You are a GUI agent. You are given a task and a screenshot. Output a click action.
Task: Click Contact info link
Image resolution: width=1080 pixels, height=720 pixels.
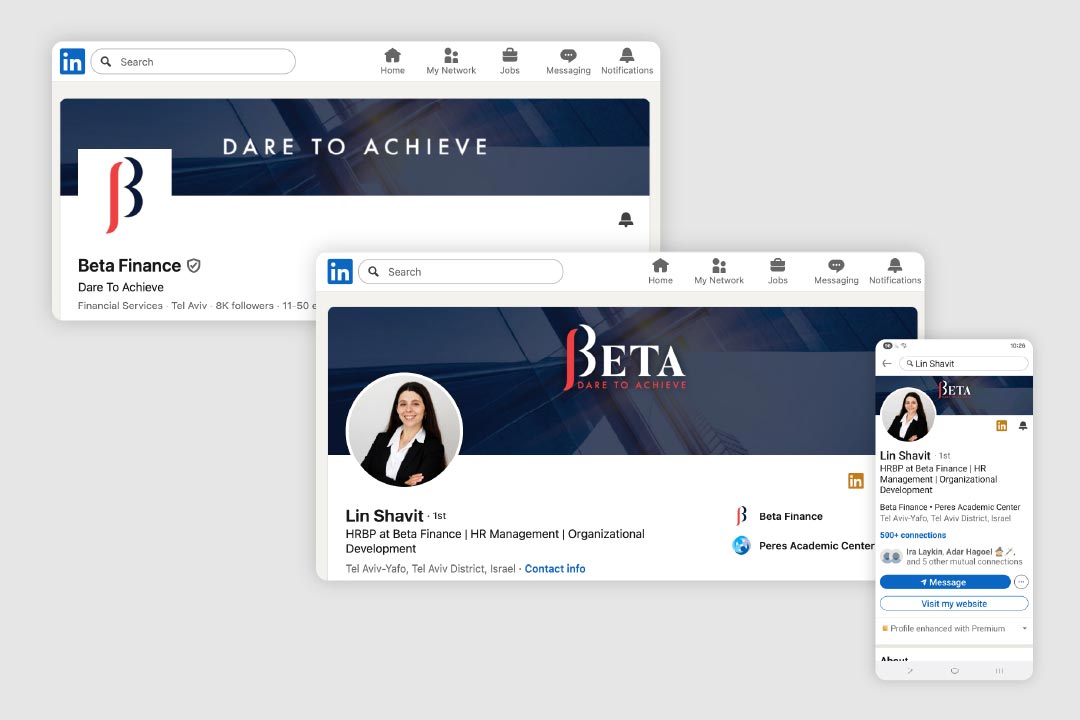(555, 569)
